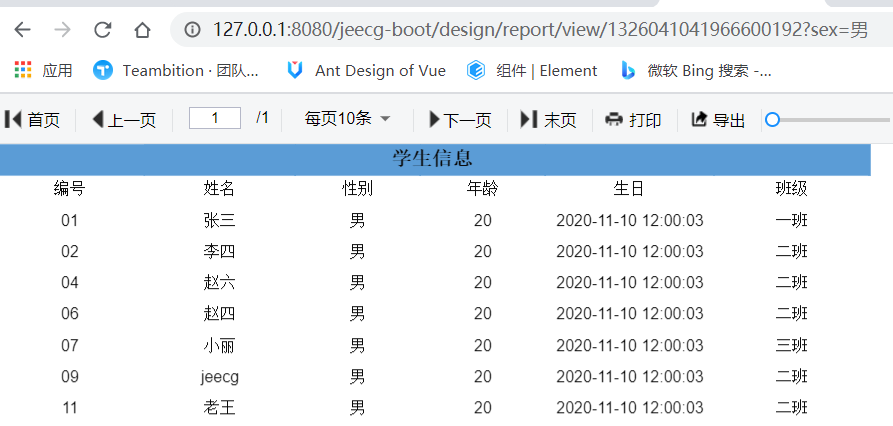Image resolution: width=893 pixels, height=426 pixels.
Task: Click the 学生信息 report title
Action: coord(432,158)
